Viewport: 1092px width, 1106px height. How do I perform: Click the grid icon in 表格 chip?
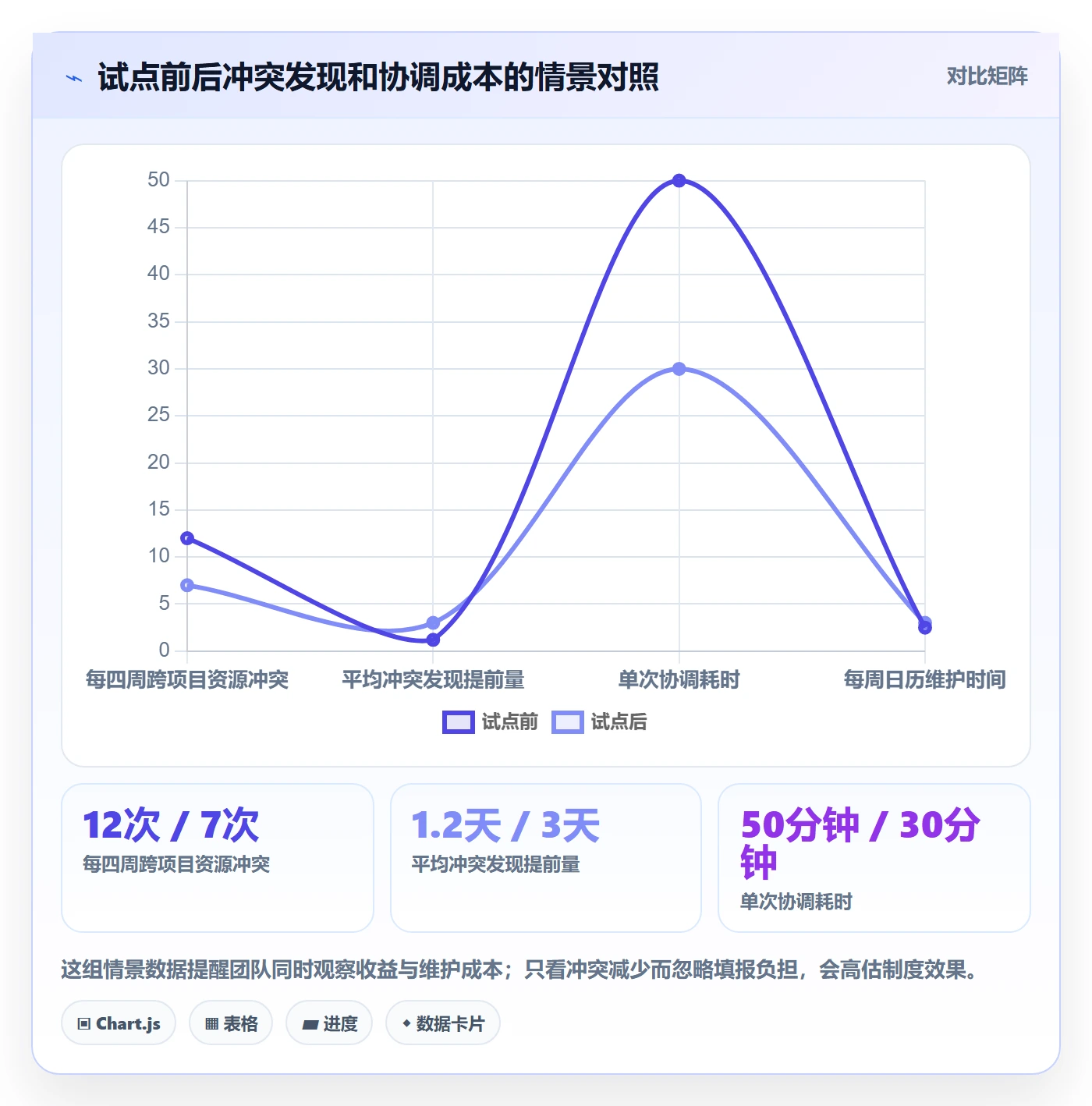tap(211, 1024)
